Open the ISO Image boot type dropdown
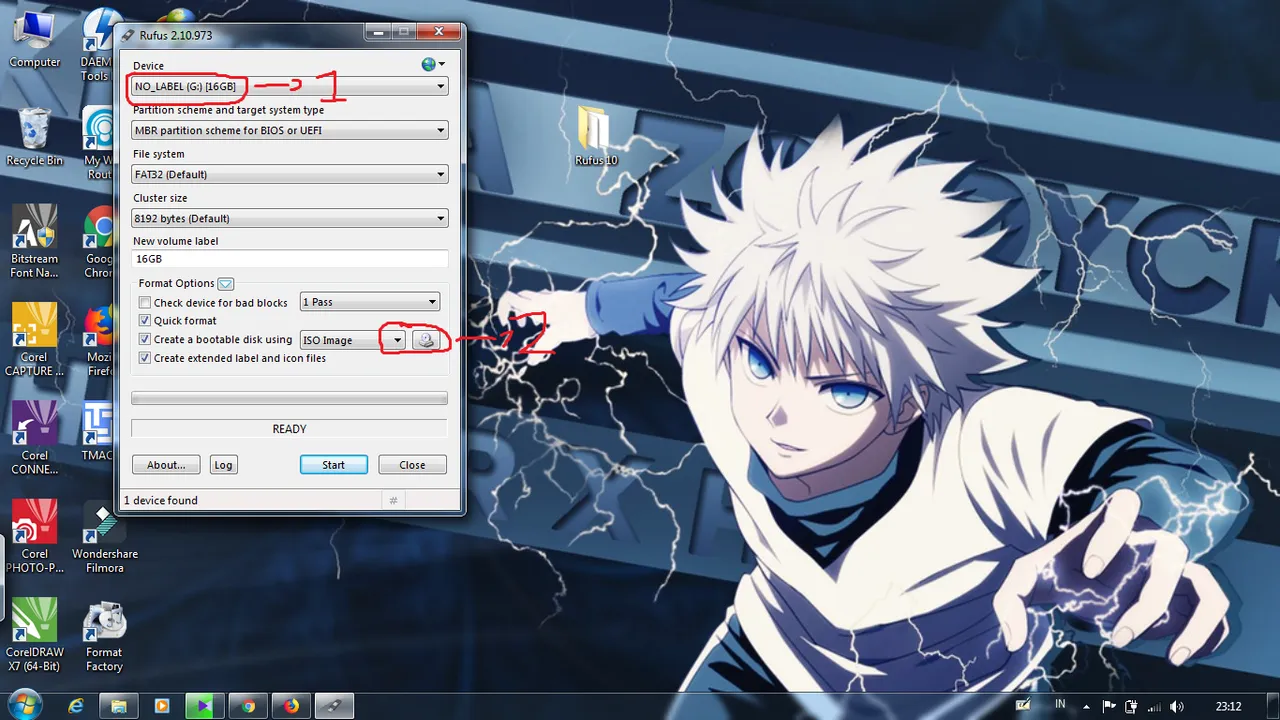Image resolution: width=1280 pixels, height=720 pixels. pyautogui.click(x=353, y=340)
